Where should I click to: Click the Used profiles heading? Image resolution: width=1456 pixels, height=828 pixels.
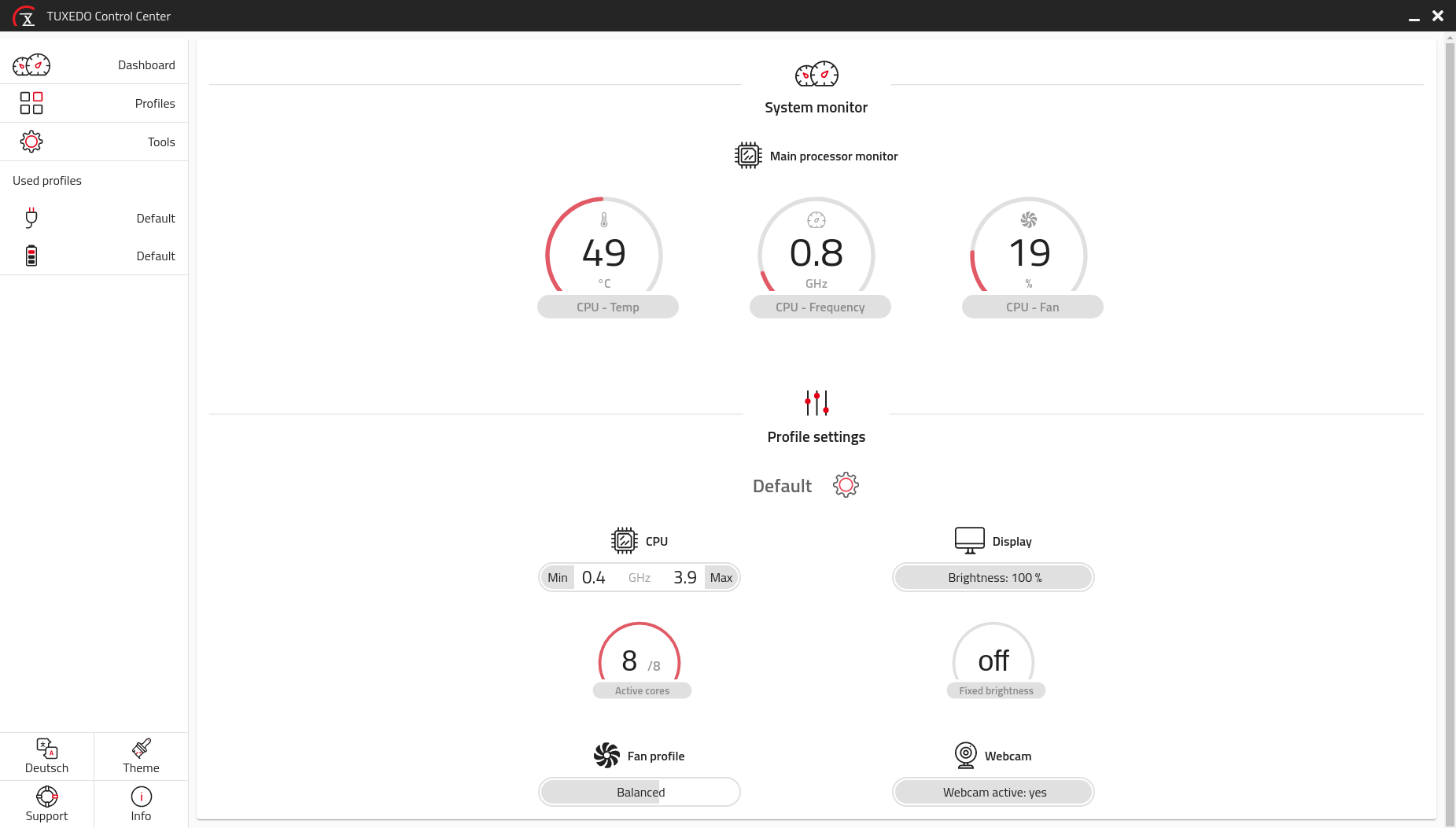click(x=47, y=180)
